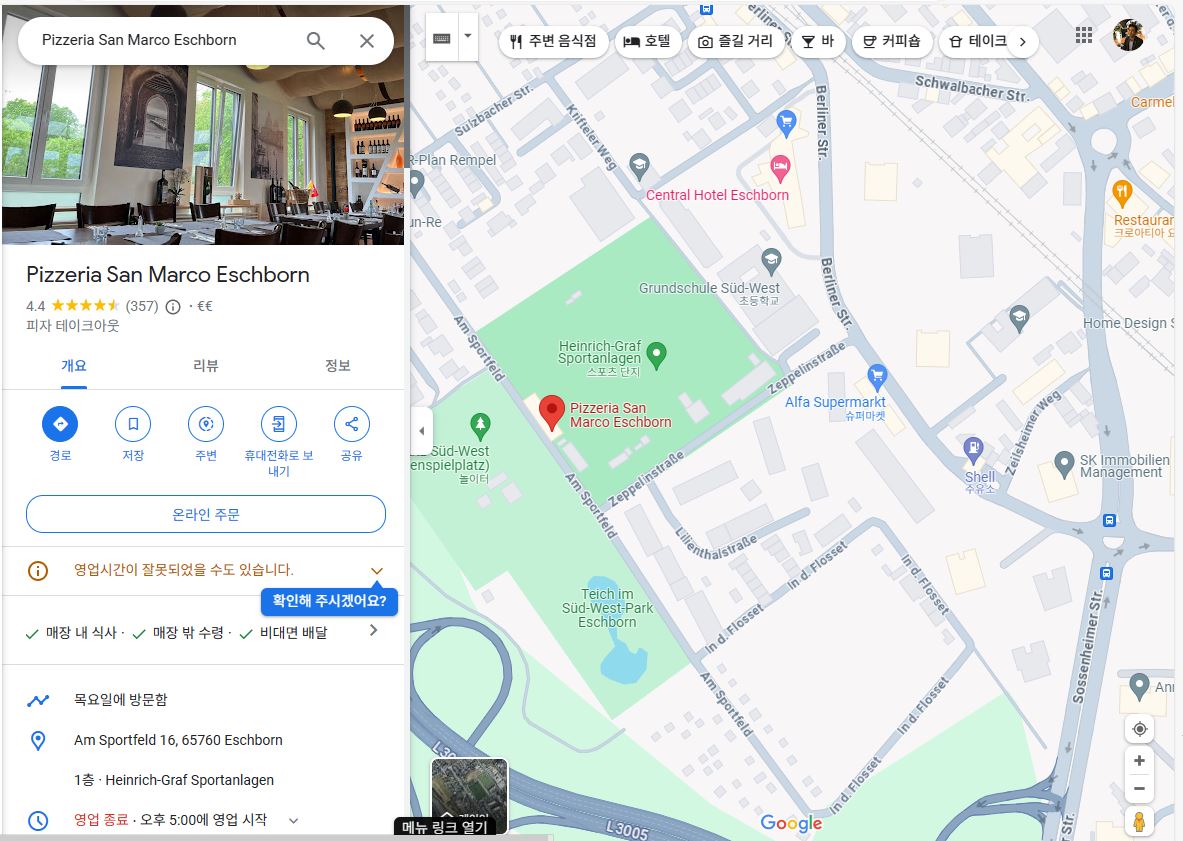Viewport: 1183px width, 841px height.
Task: Click the keyboard input tool icon
Action: point(442,38)
